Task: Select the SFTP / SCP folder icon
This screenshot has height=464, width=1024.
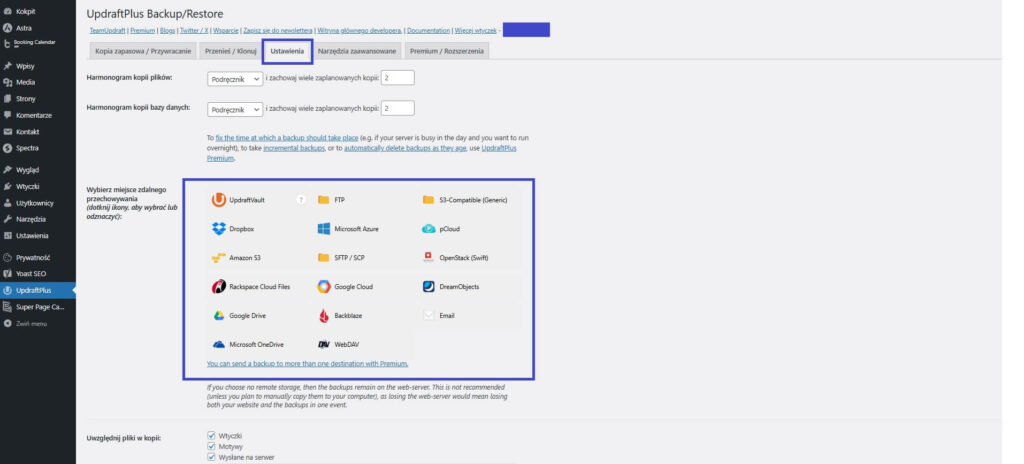Action: pyautogui.click(x=323, y=257)
